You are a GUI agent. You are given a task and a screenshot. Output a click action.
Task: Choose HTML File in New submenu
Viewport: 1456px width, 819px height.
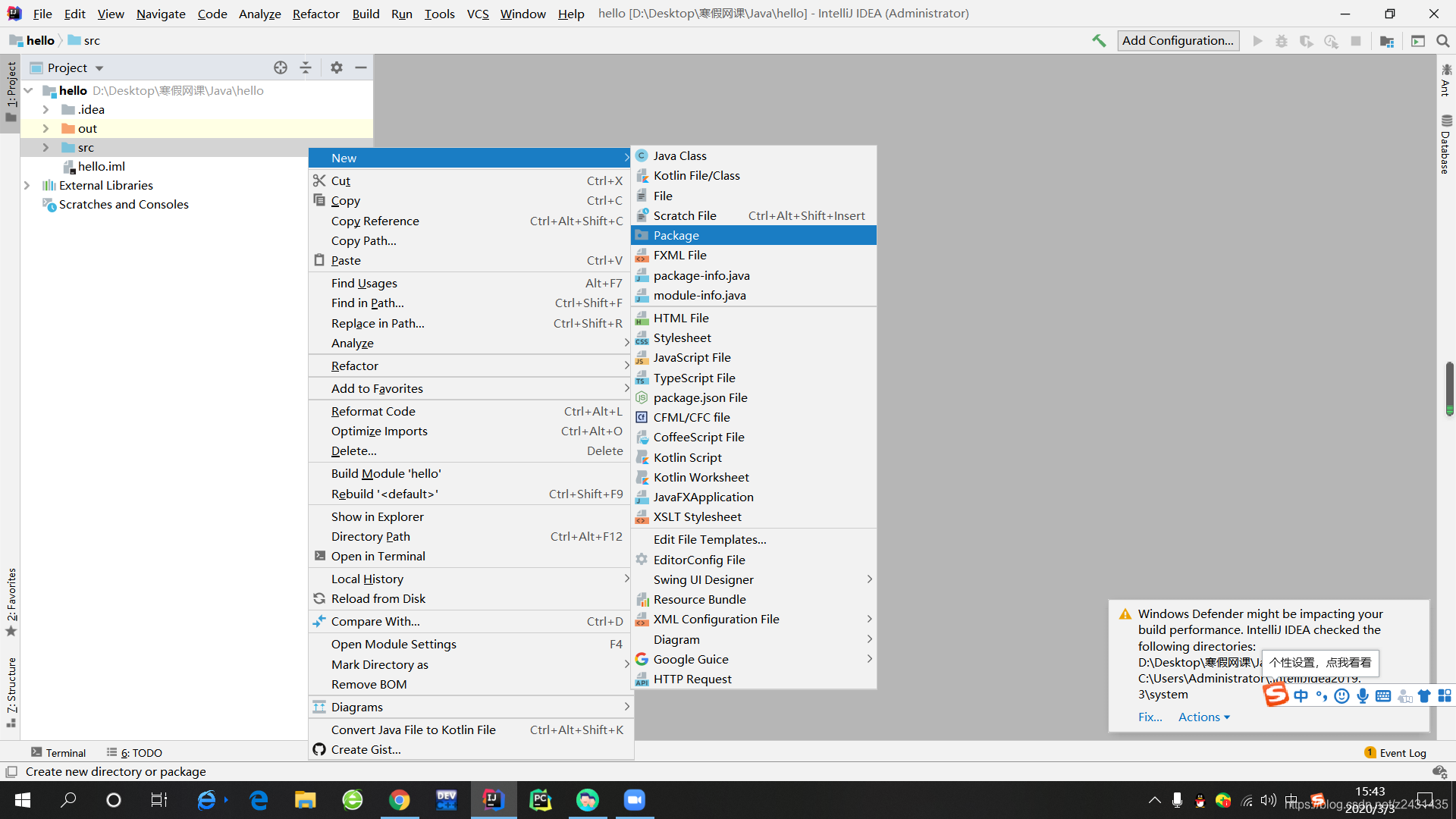754,318
